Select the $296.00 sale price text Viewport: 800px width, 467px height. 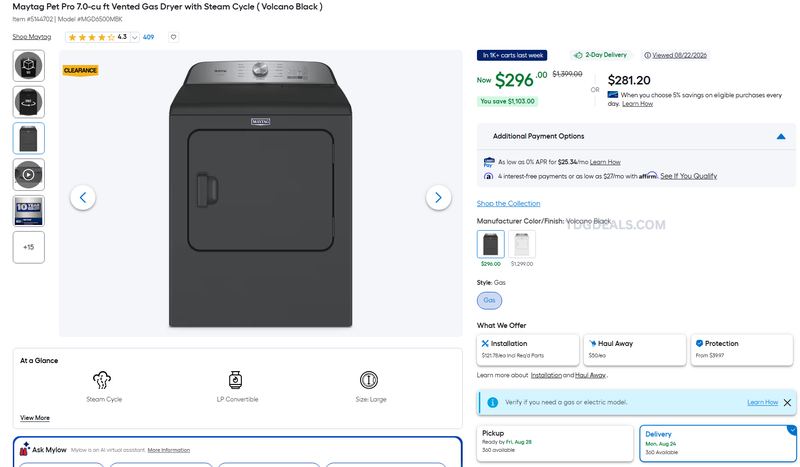click(520, 80)
